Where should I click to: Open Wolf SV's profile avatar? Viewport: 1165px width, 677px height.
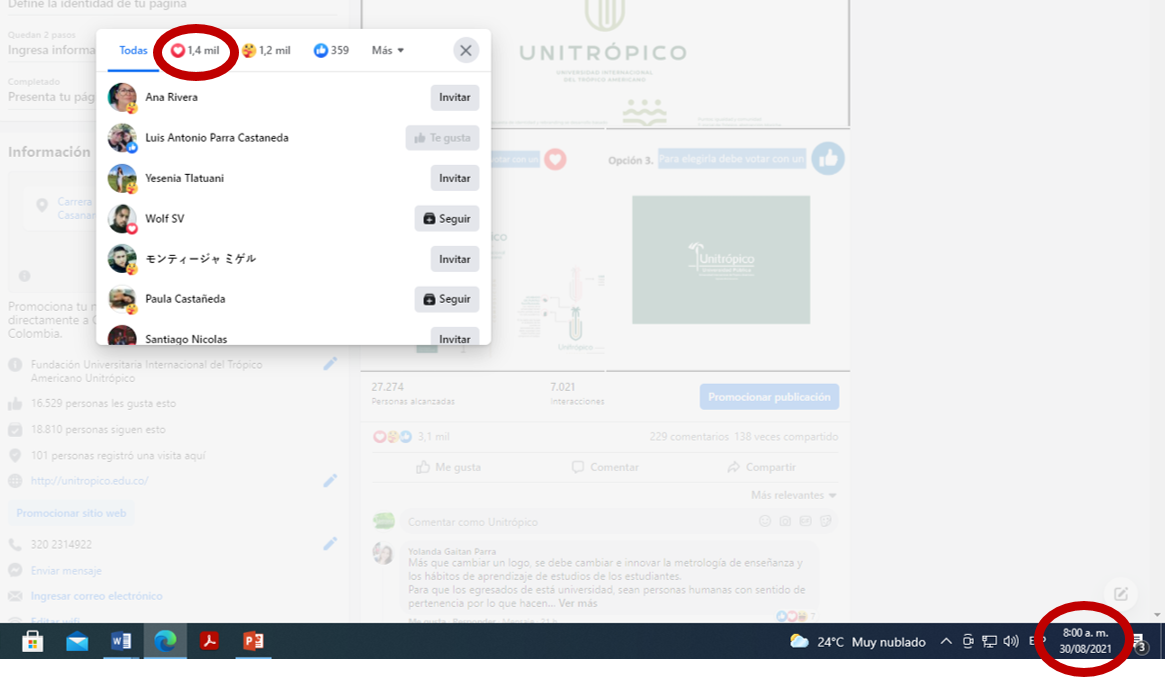point(122,218)
